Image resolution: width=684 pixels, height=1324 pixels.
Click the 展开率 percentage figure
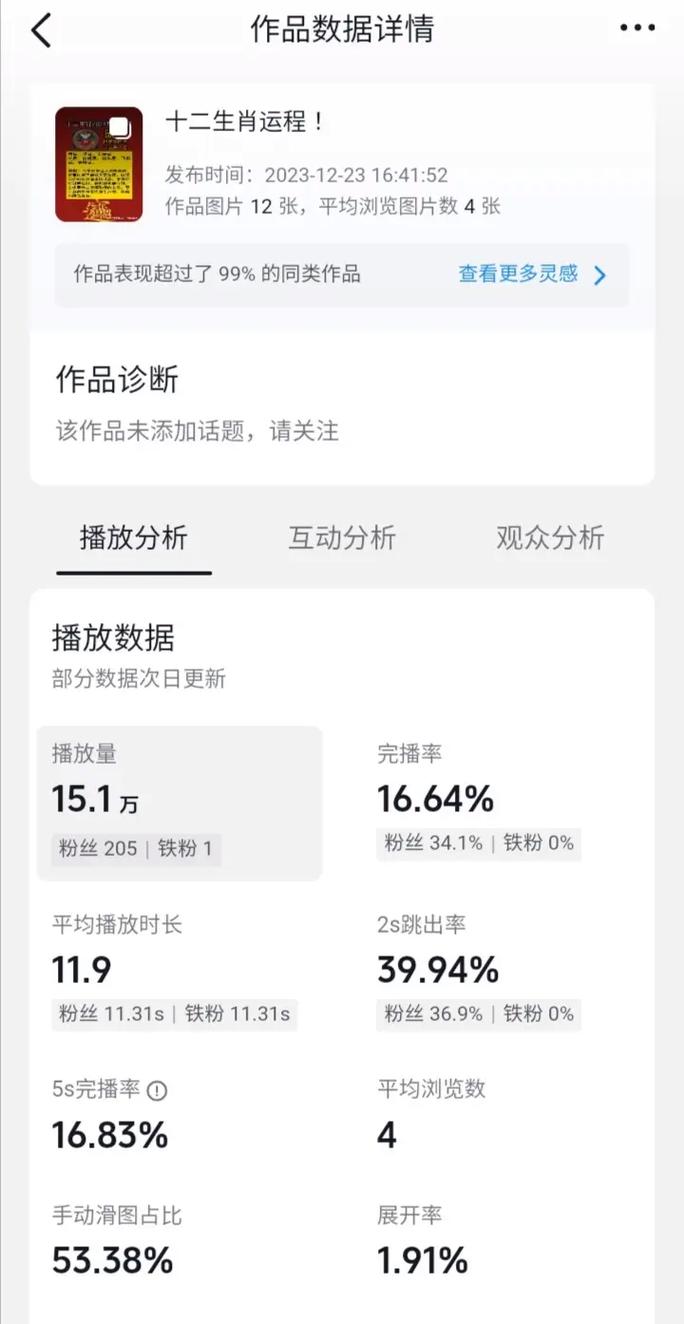pyautogui.click(x=422, y=1261)
